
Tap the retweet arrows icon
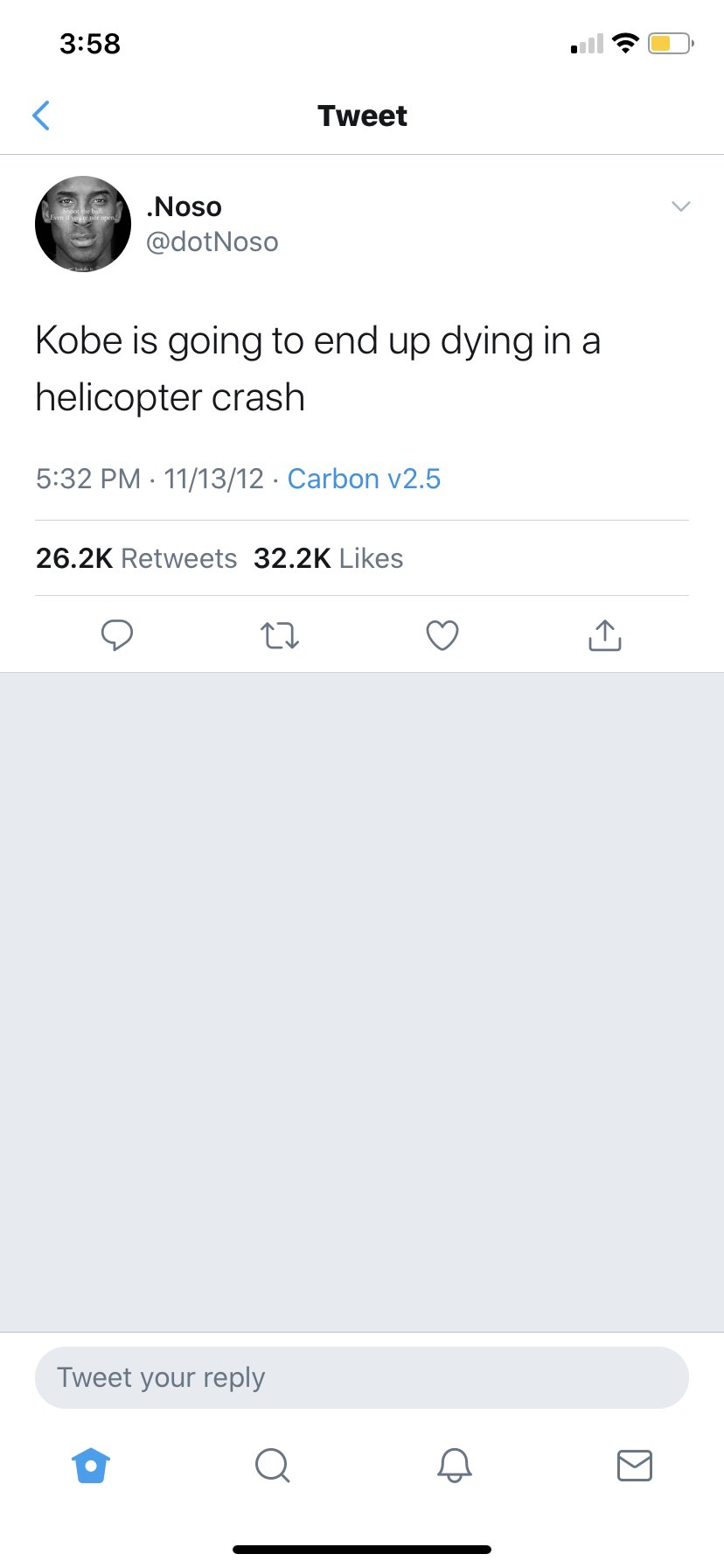(280, 635)
